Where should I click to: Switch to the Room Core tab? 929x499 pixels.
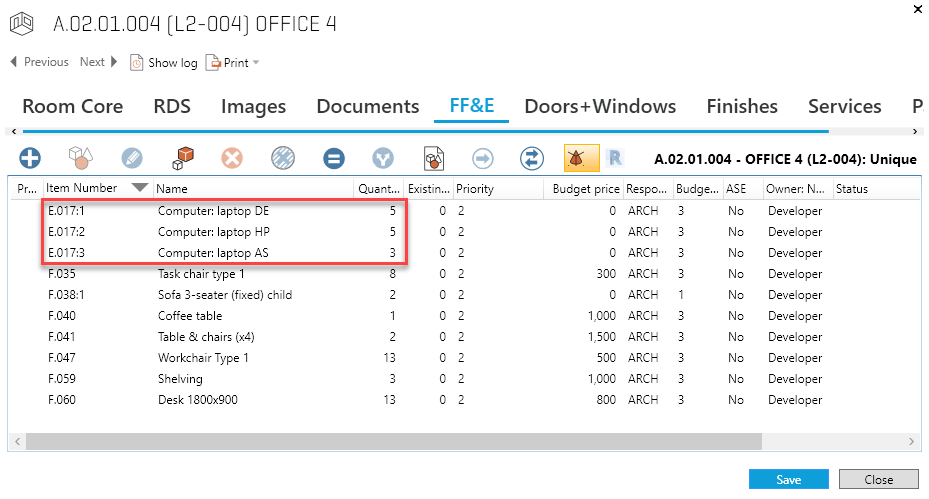coord(72,106)
